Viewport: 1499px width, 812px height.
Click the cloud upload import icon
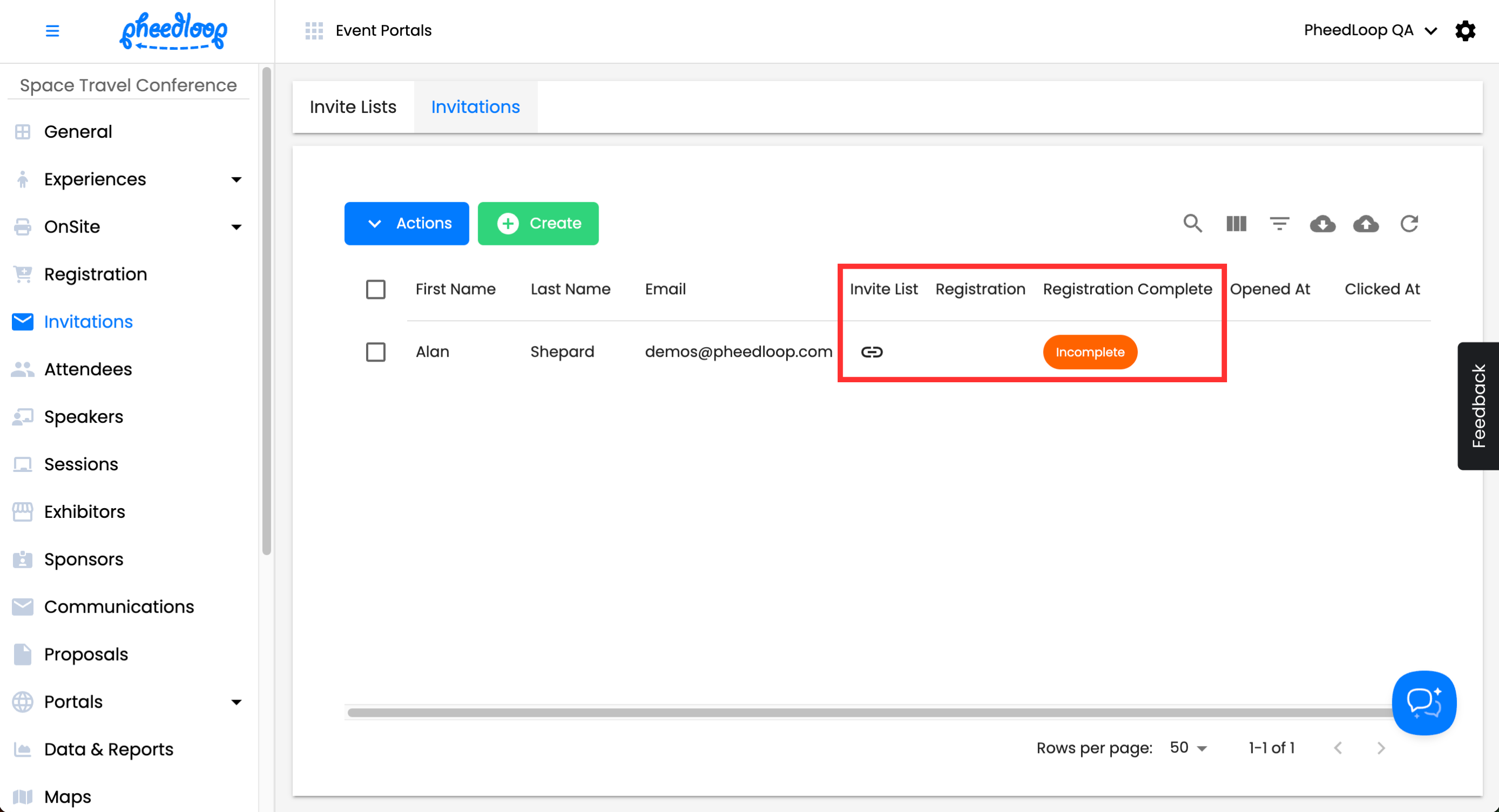[1365, 223]
